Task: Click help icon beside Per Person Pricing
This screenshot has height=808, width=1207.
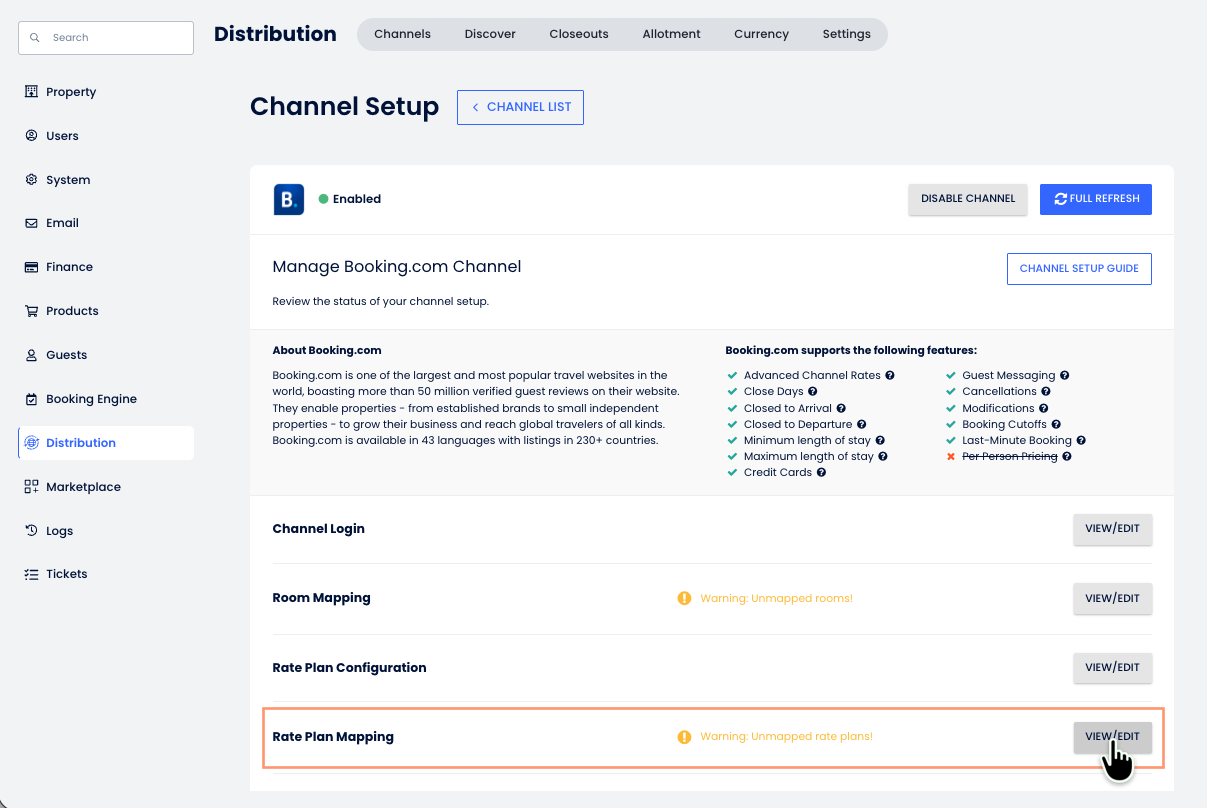Action: (1067, 456)
